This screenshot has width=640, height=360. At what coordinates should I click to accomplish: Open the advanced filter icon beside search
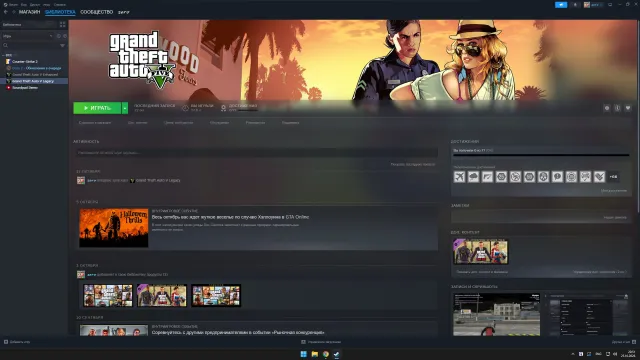coord(62,45)
